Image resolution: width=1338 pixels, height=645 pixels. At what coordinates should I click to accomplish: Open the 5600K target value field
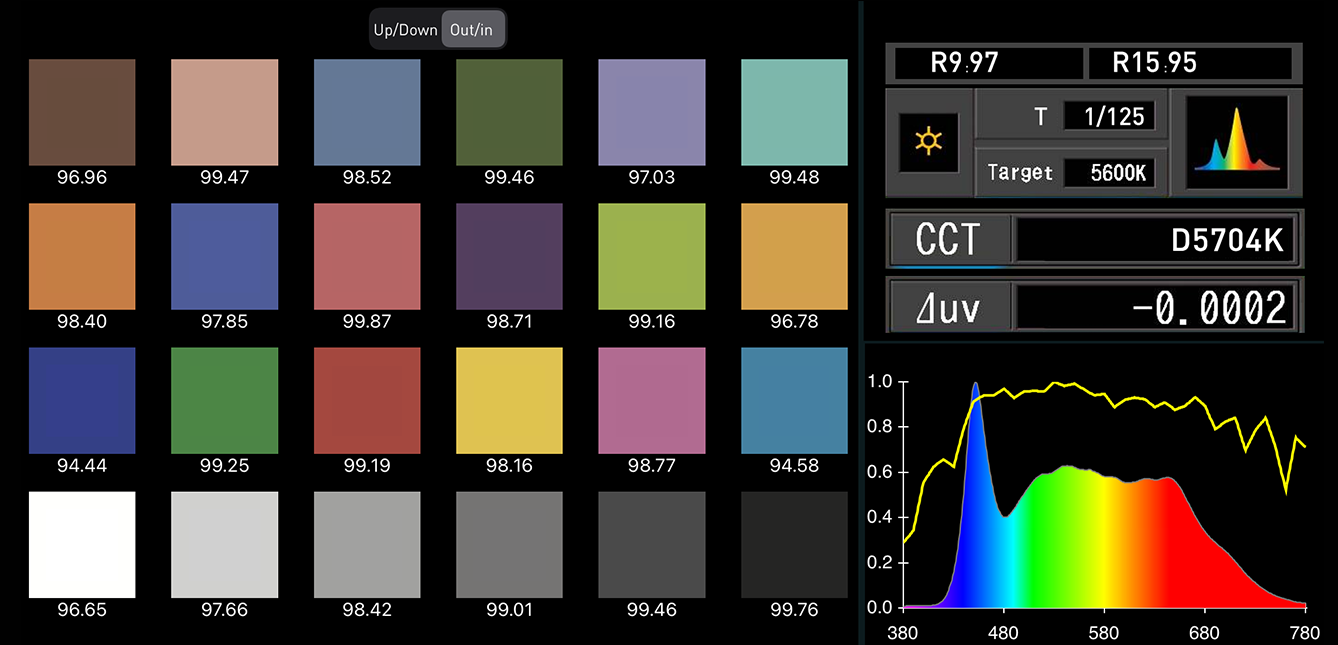pos(1108,173)
